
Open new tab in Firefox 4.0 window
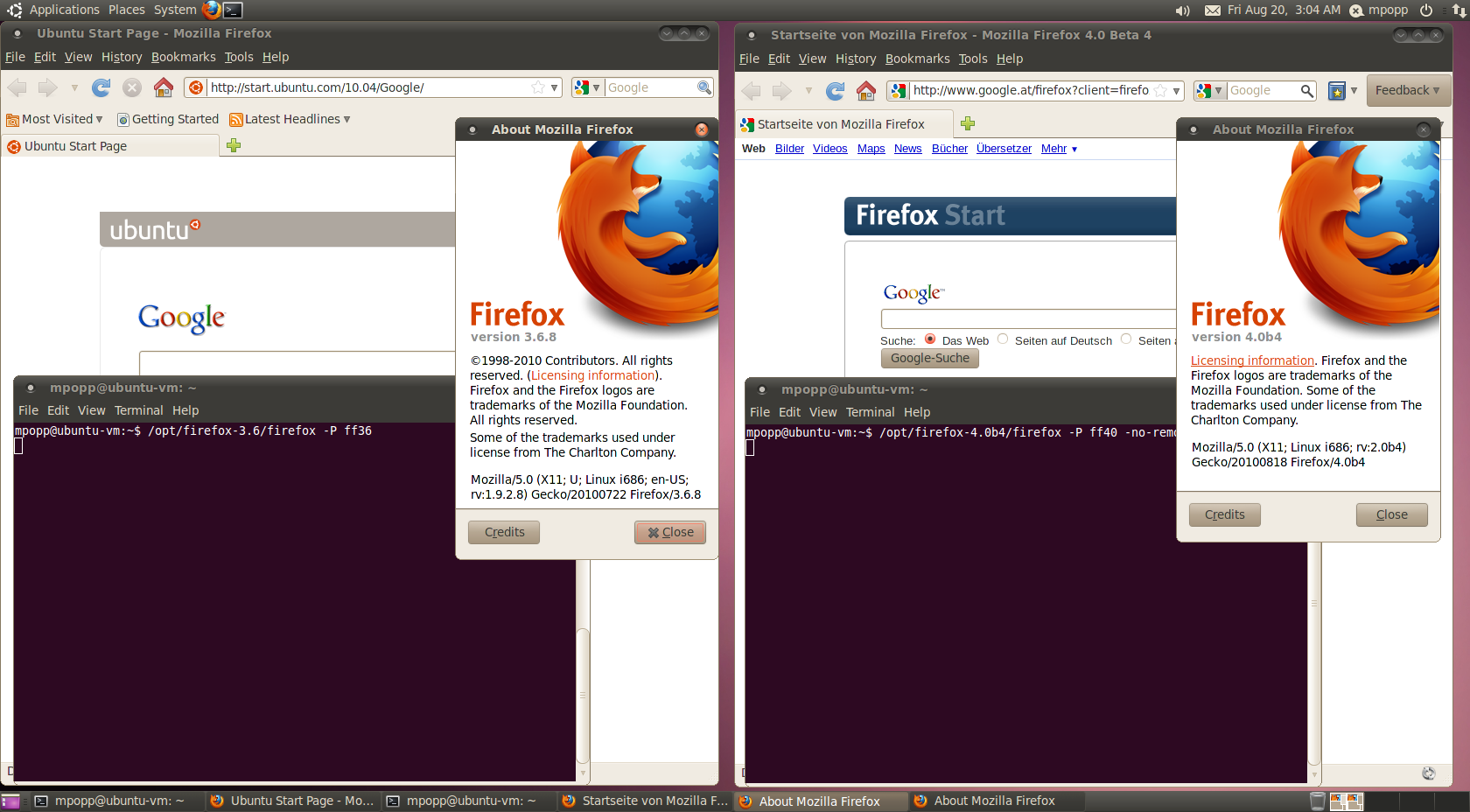[x=968, y=123]
